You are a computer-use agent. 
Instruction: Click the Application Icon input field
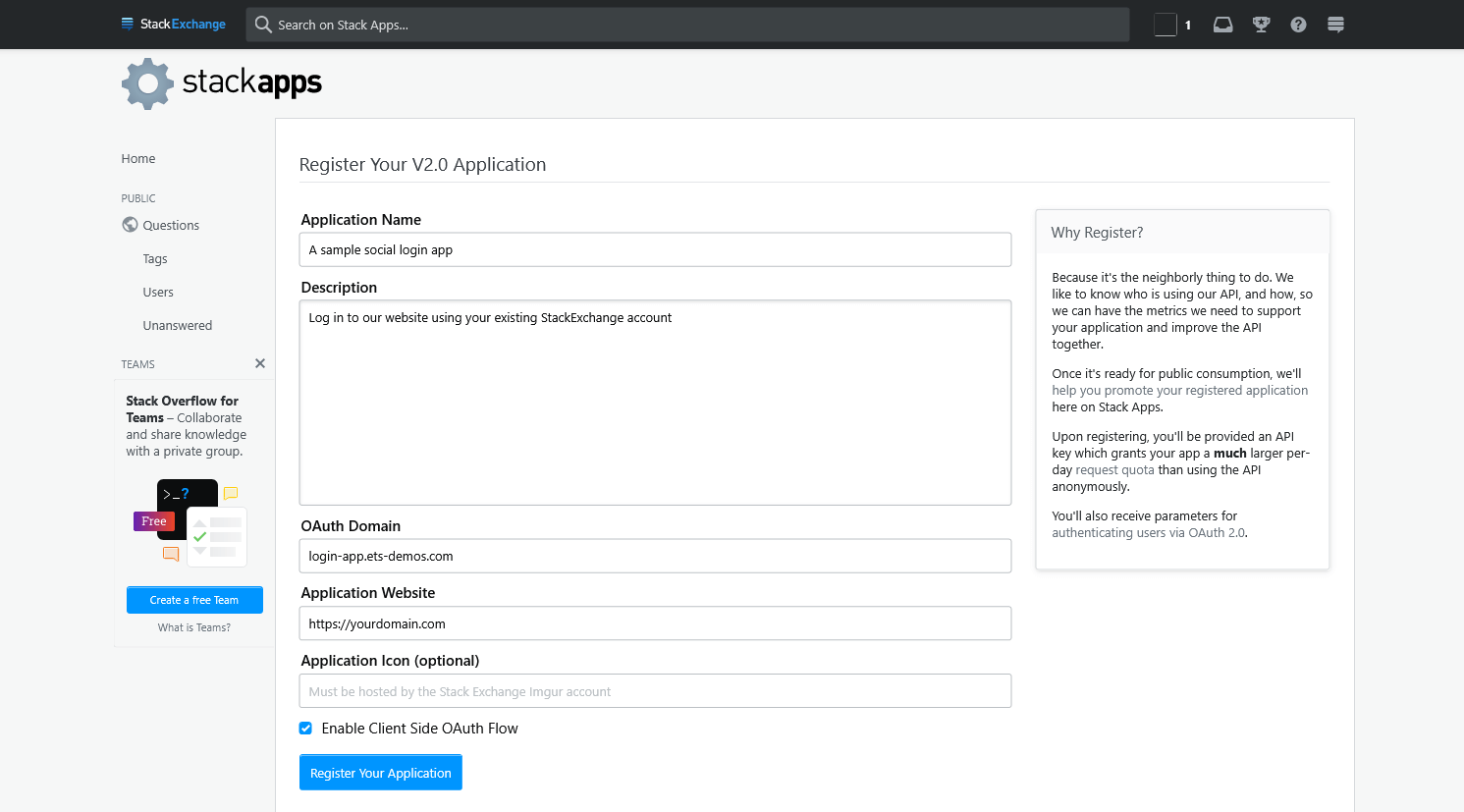coord(655,691)
